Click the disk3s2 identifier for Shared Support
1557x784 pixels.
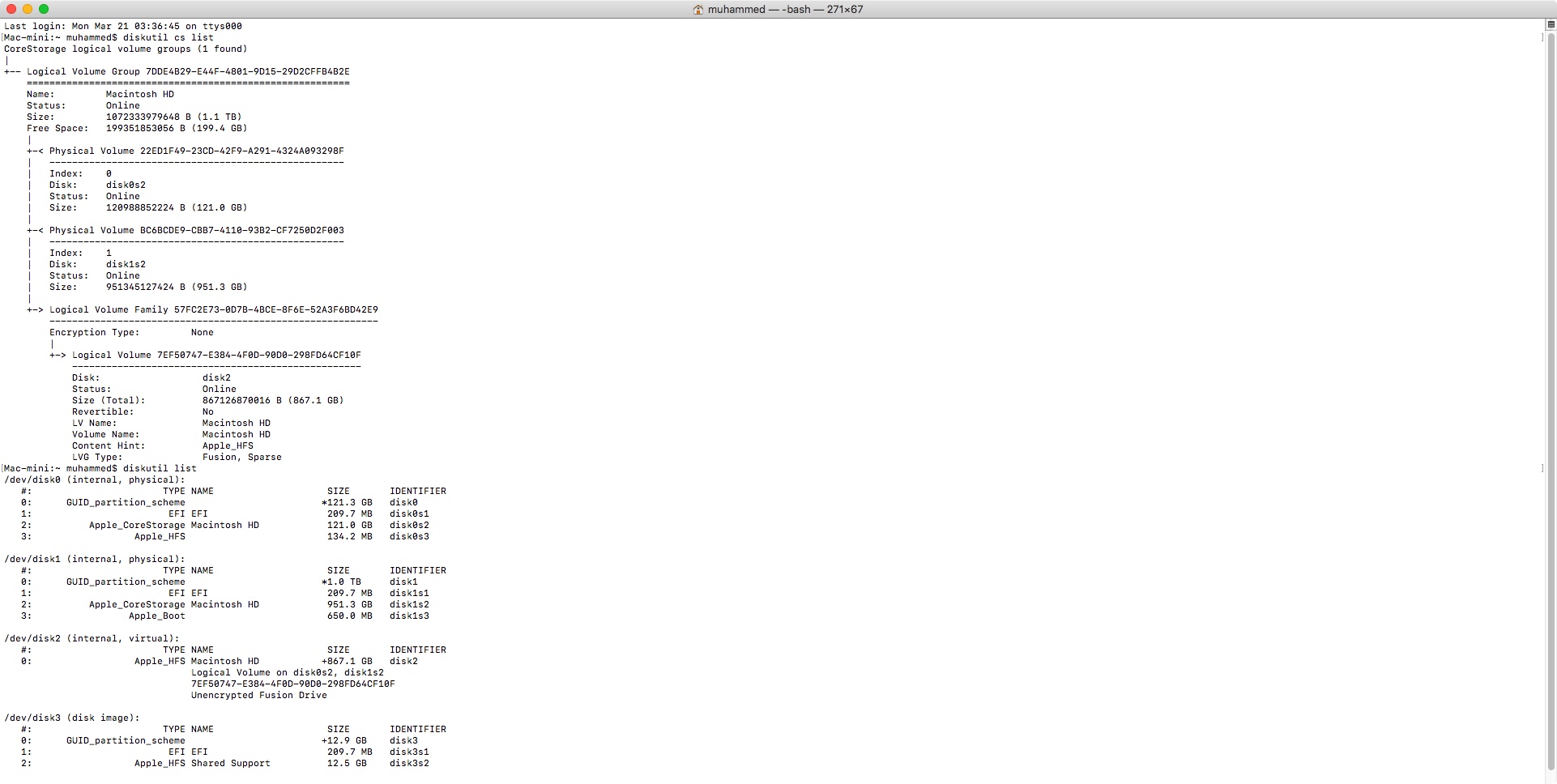[409, 763]
